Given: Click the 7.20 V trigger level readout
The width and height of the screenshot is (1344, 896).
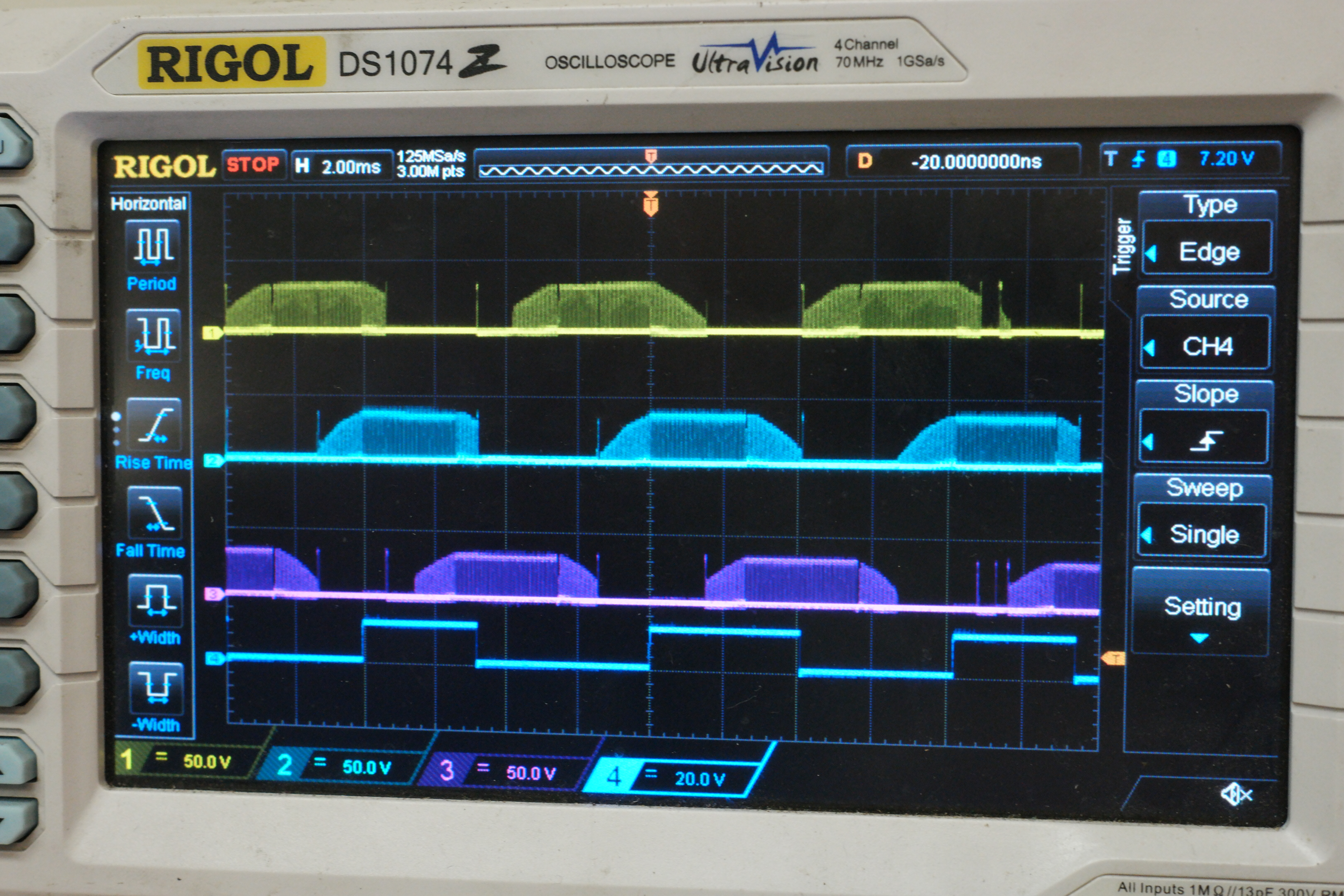Looking at the screenshot, I should (1227, 158).
